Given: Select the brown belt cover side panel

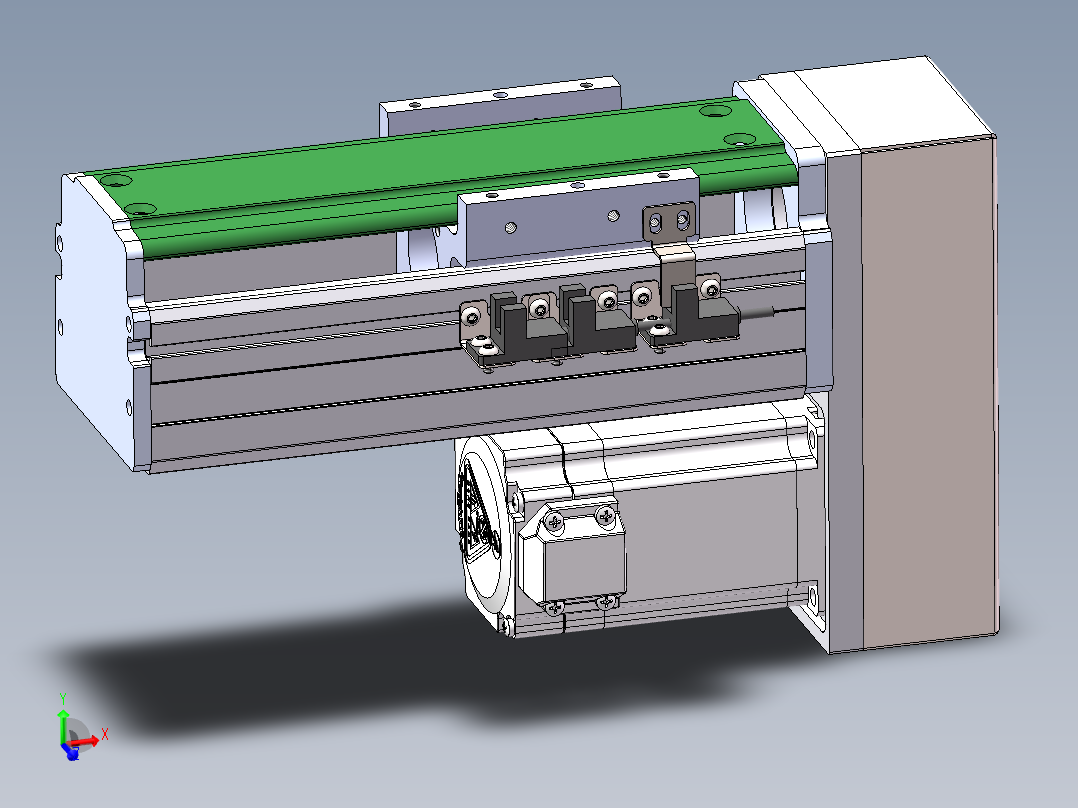Looking at the screenshot, I should pyautogui.click(x=928, y=392).
